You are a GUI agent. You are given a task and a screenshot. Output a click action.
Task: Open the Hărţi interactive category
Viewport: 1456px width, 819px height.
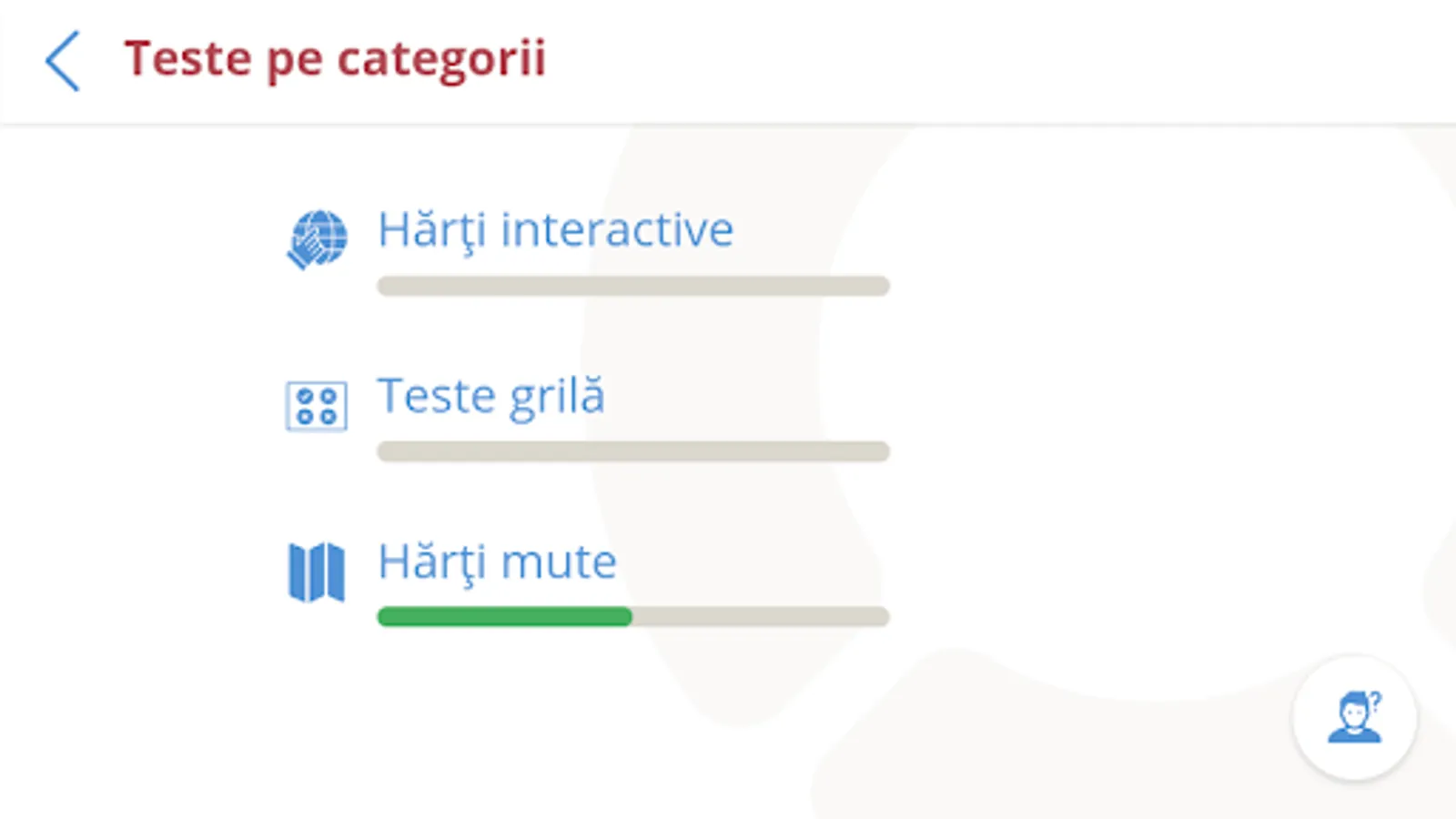coord(555,230)
